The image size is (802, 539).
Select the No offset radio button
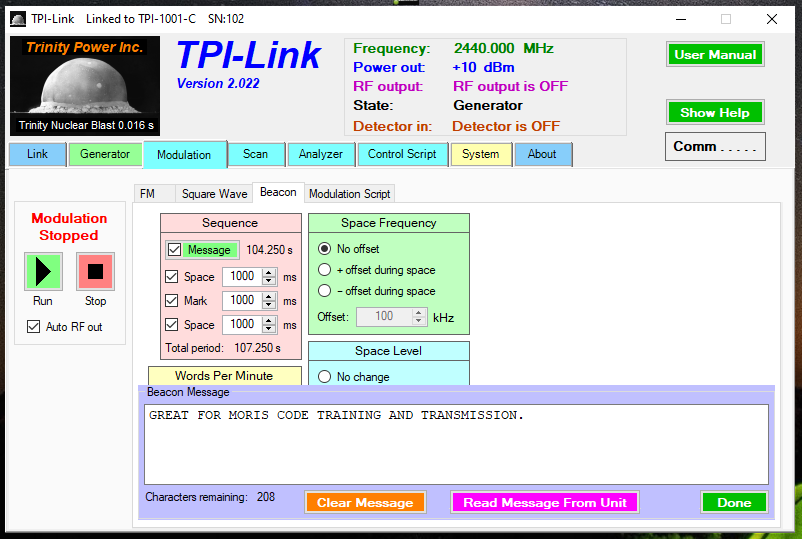tap(324, 249)
